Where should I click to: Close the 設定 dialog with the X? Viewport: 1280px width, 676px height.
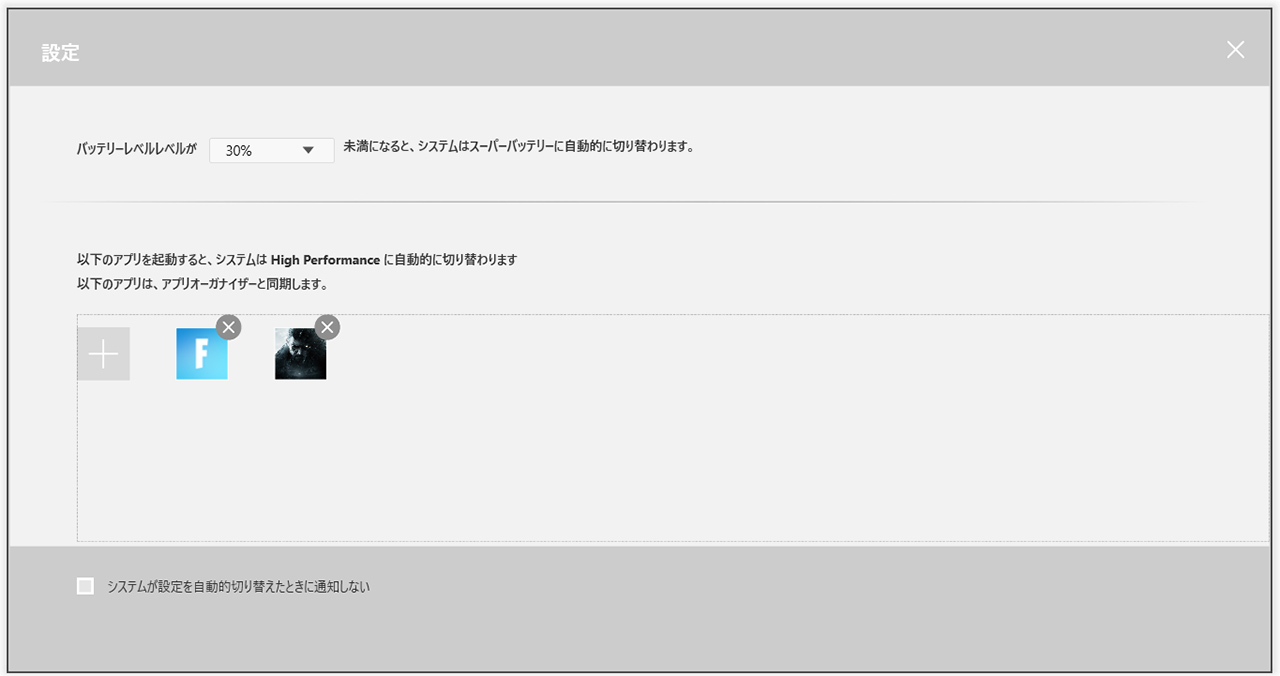[x=1236, y=50]
